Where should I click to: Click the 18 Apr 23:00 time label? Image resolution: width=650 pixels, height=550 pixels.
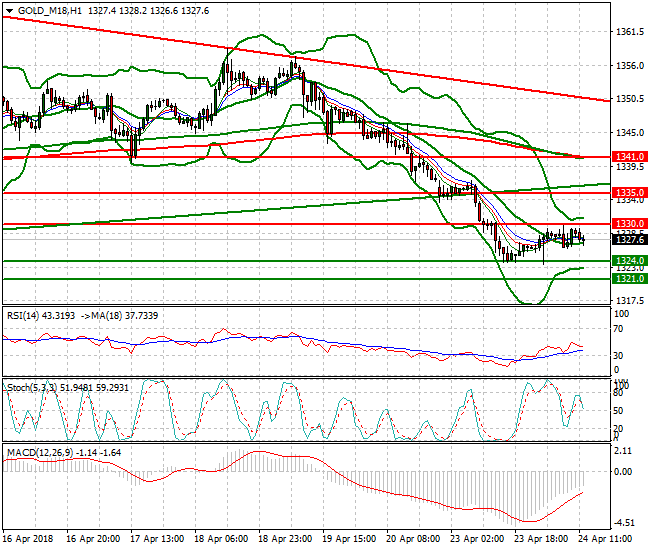click(285, 539)
